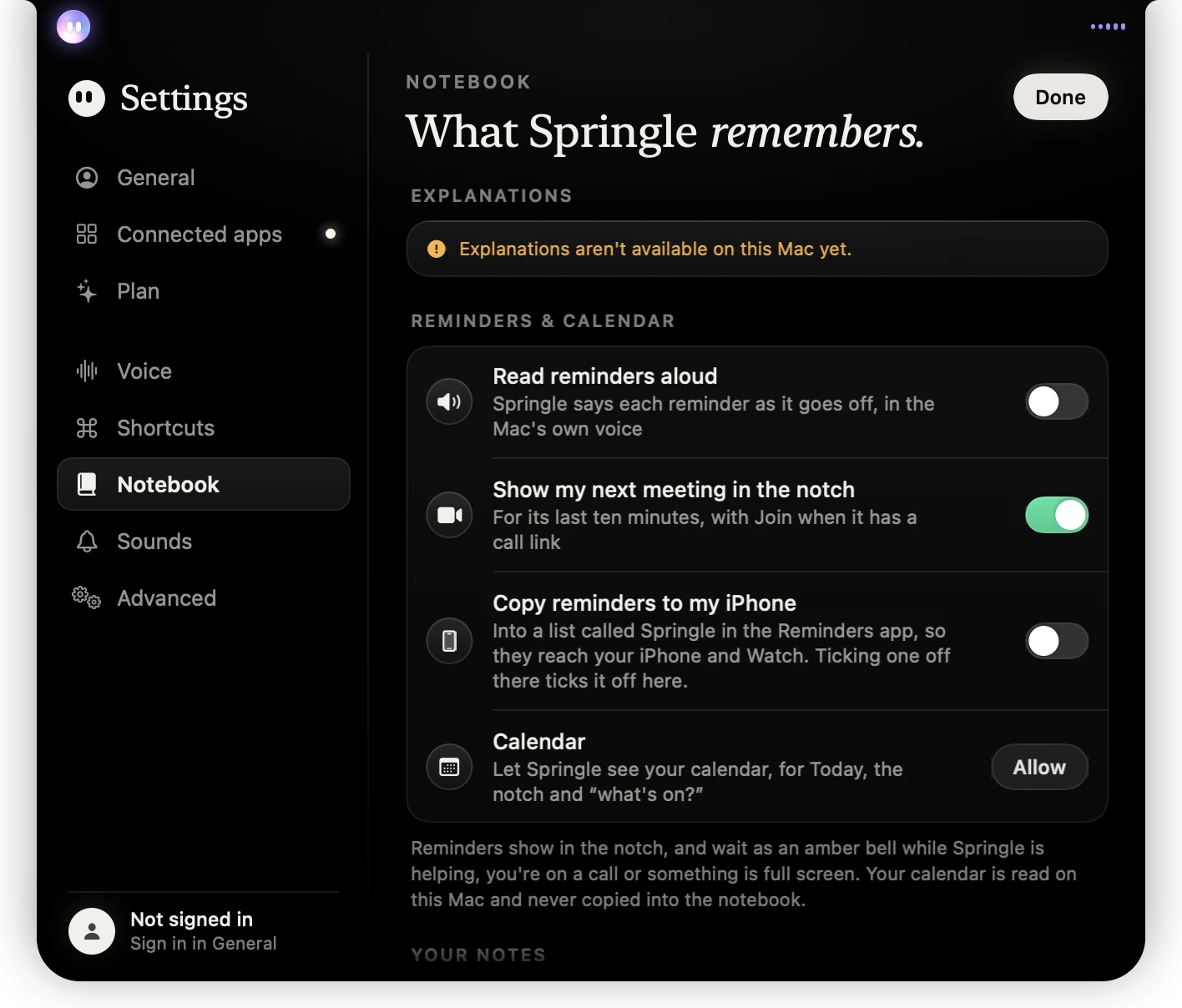Click the Not signed in label
The width and height of the screenshot is (1182, 1008).
[192, 920]
